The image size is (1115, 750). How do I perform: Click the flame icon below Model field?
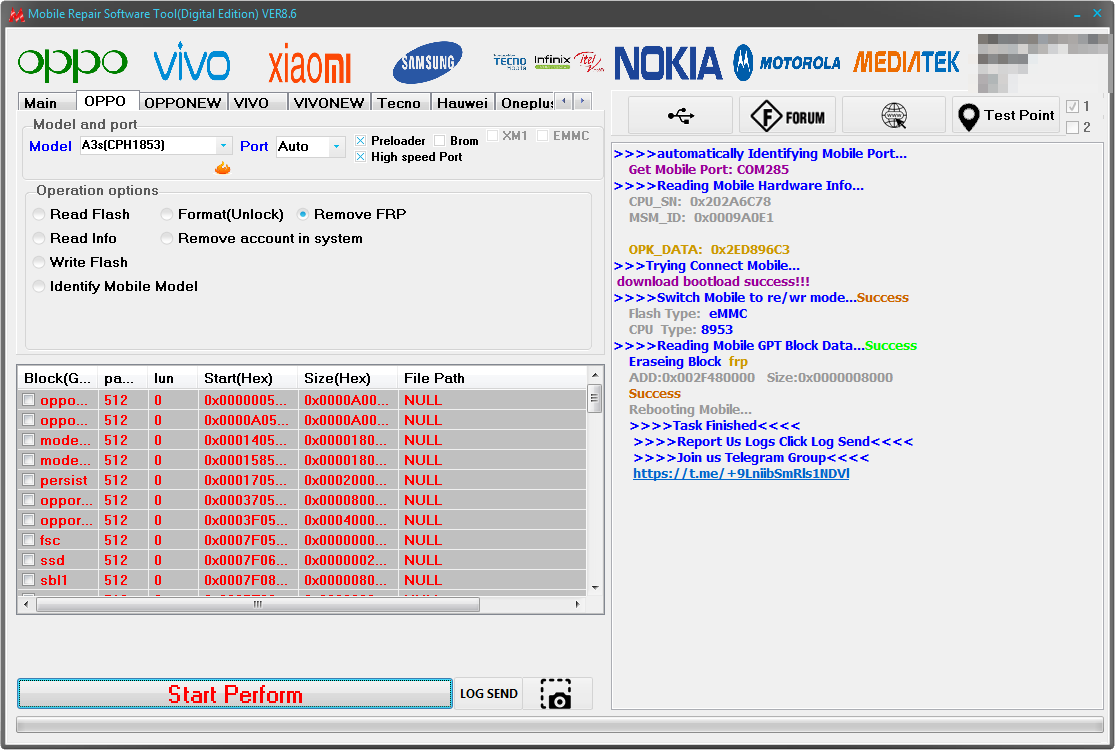pyautogui.click(x=223, y=168)
